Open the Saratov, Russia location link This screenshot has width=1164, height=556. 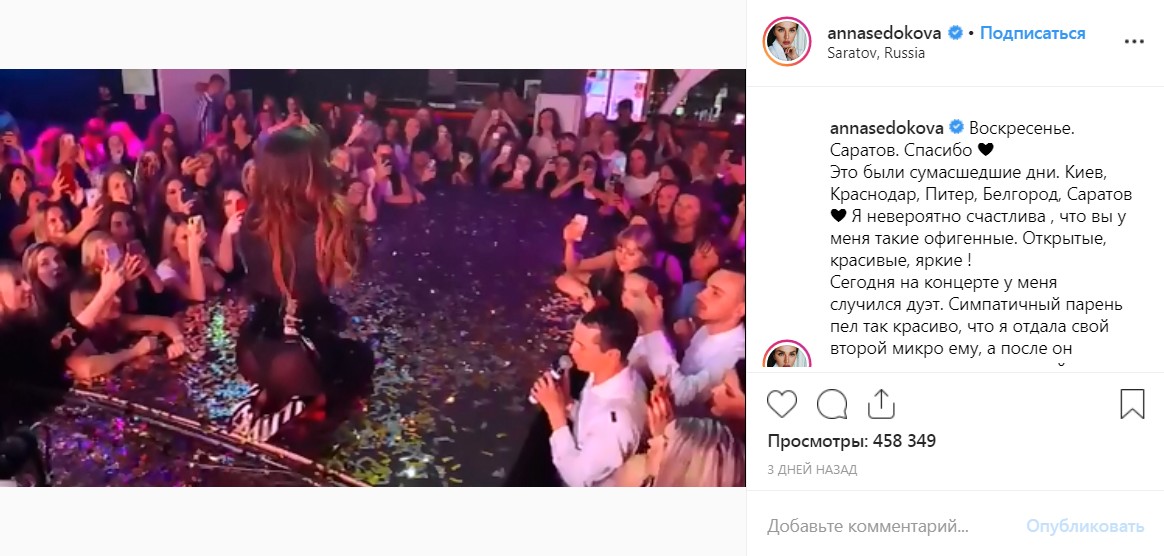[876, 53]
